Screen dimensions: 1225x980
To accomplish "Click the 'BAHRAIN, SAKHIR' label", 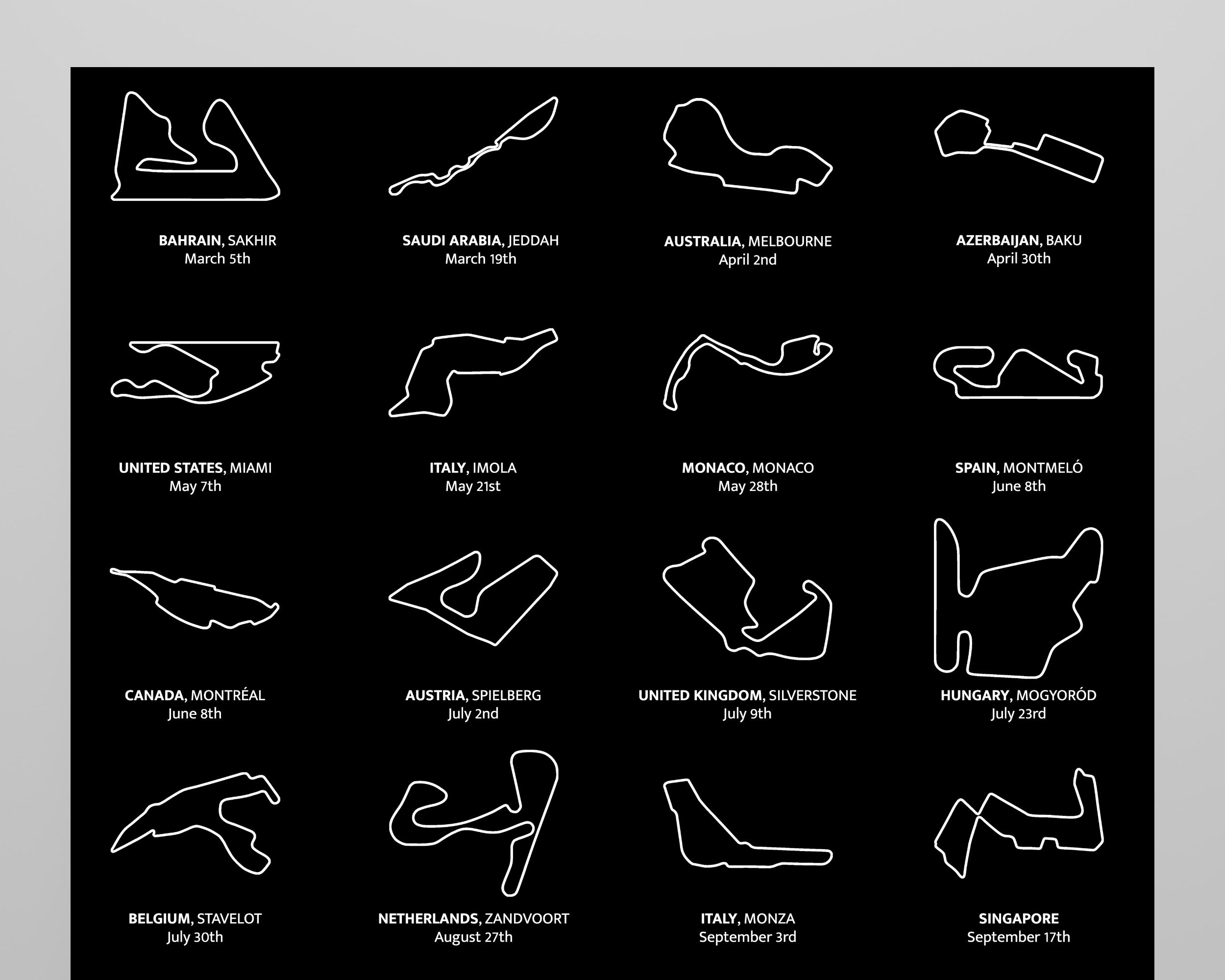I will 218,240.
